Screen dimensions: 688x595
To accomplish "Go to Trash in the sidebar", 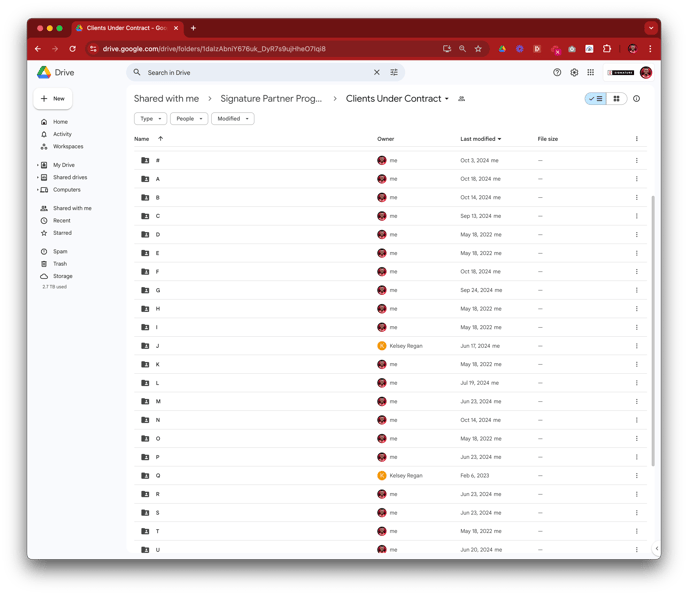I will click(x=60, y=264).
